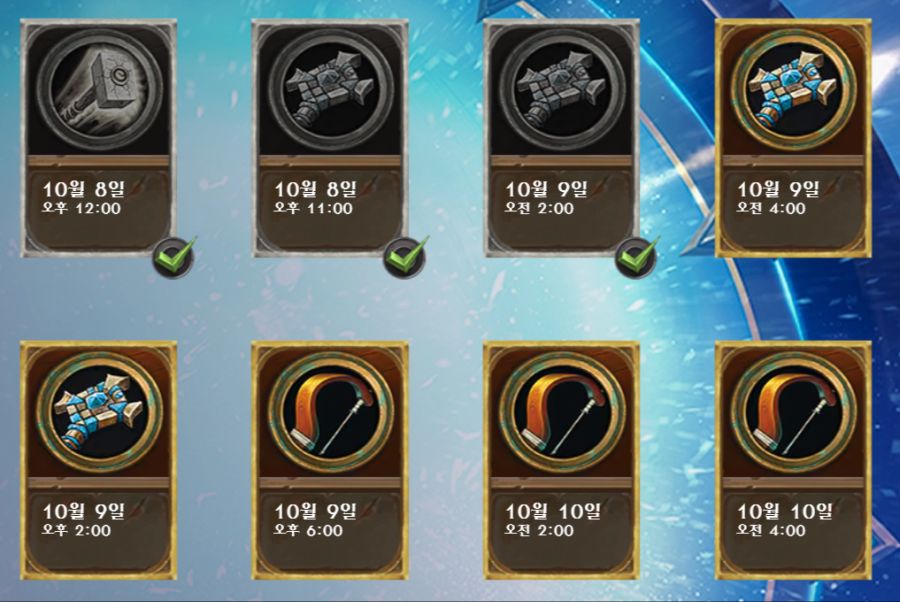Image resolution: width=900 pixels, height=602 pixels.
Task: Click the 10월 8일 오후 12:00 date label
Action: (x=84, y=197)
